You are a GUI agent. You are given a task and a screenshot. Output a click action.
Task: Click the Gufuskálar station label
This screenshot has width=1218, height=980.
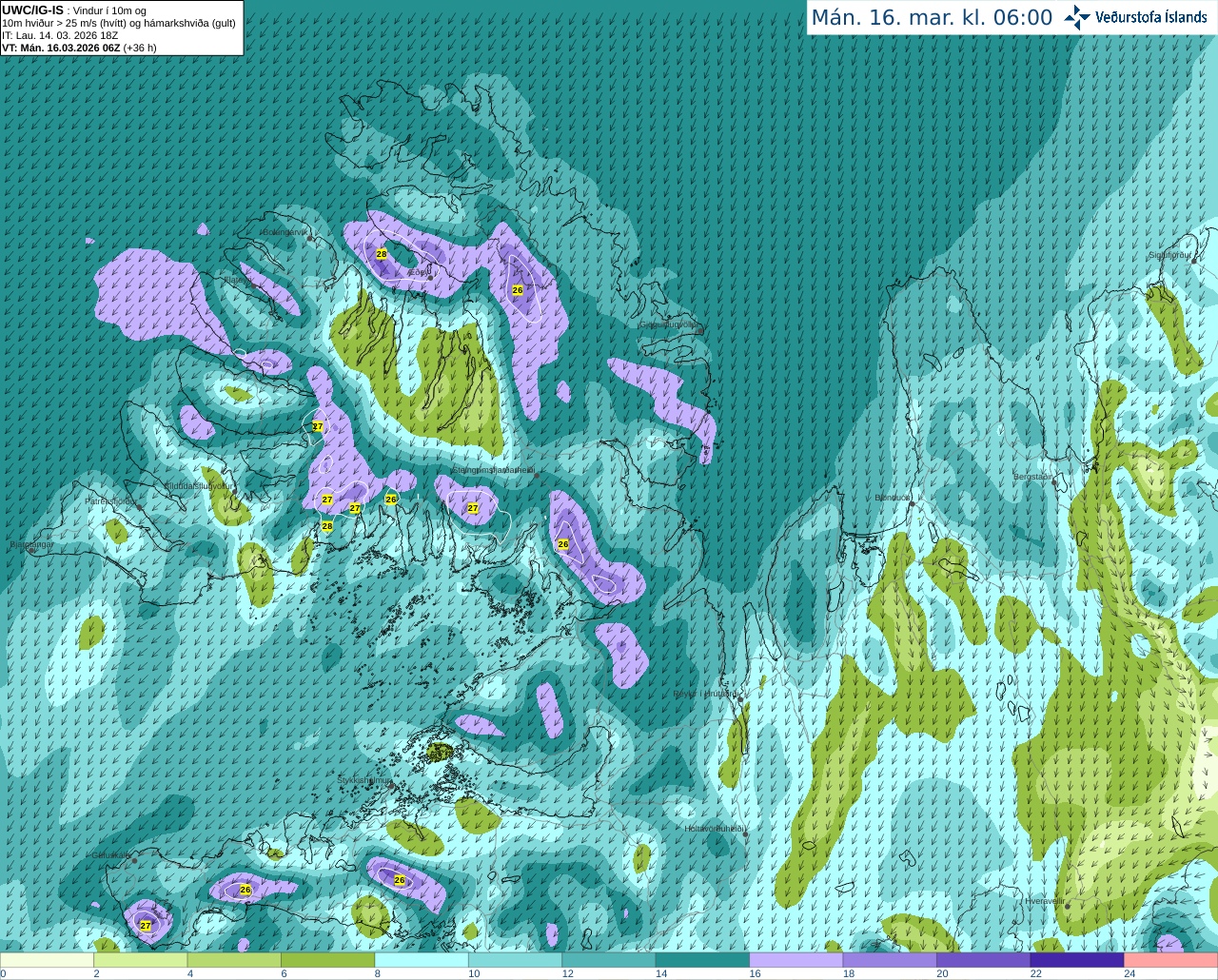pyautogui.click(x=111, y=855)
